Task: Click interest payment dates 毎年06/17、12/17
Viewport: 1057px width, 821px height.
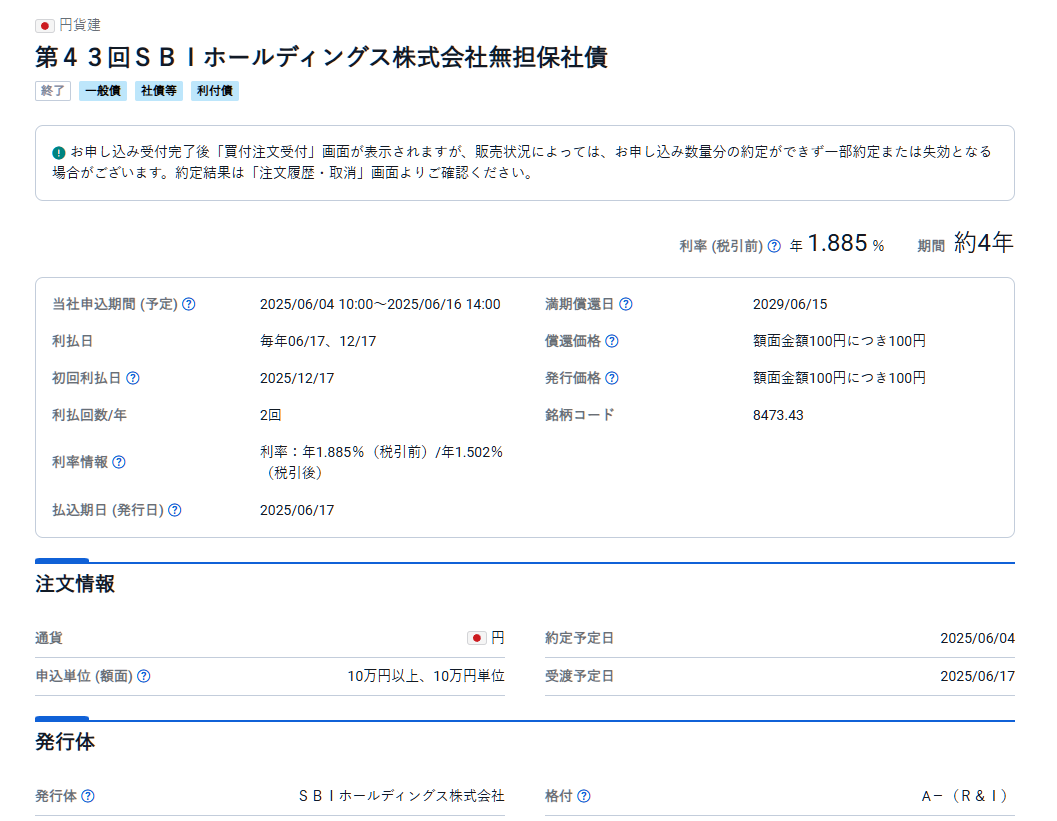Action: click(318, 341)
